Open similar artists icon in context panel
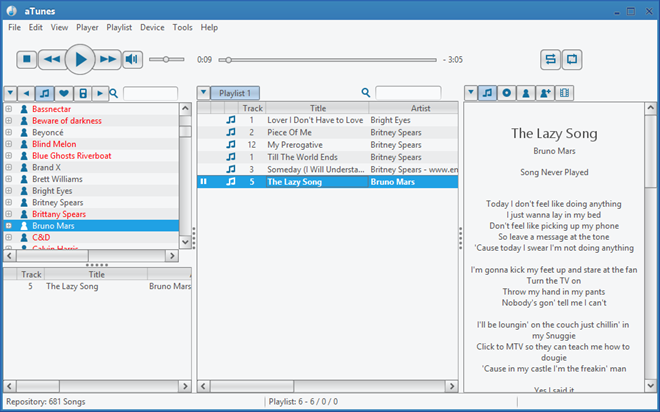The height and width of the screenshot is (412, 660). pos(546,93)
